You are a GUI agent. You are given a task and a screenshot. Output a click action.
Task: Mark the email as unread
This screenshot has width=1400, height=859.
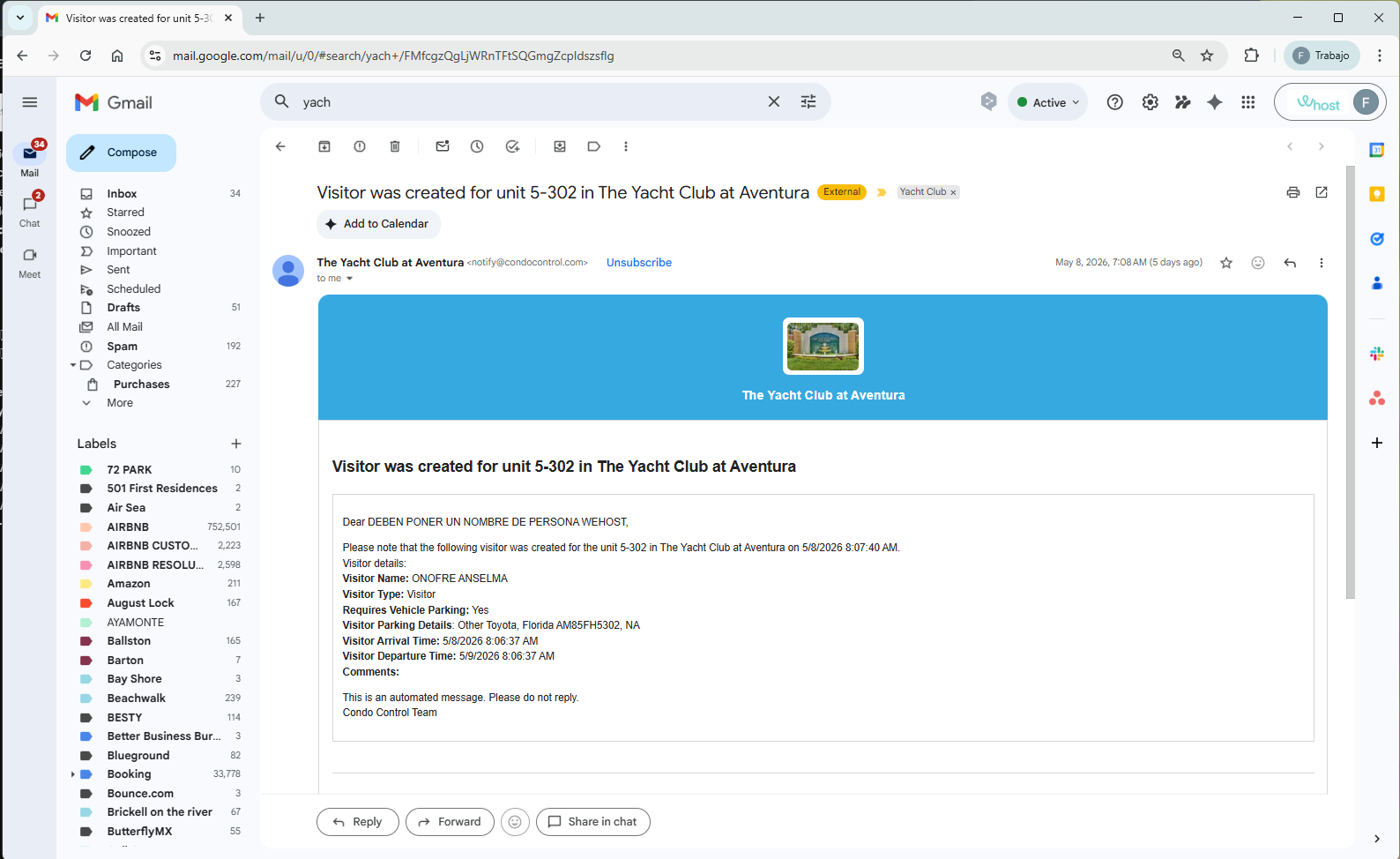[x=443, y=146]
